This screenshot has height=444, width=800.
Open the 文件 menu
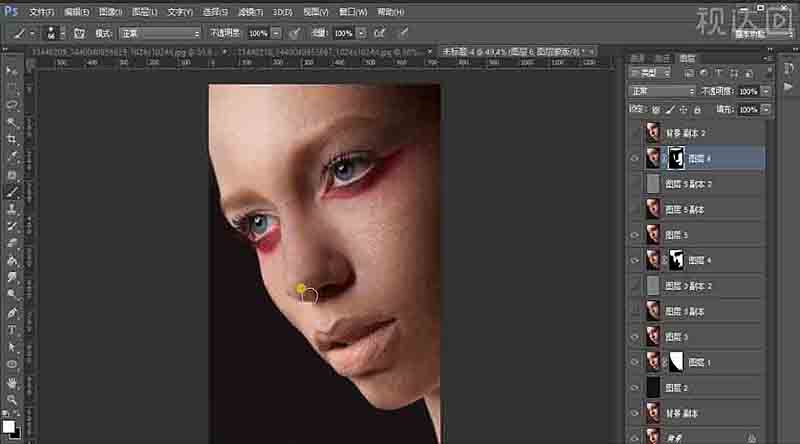[41, 12]
